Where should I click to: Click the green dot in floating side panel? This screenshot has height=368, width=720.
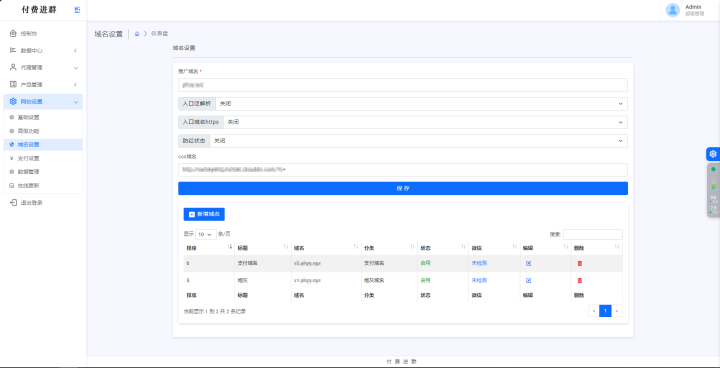713,169
